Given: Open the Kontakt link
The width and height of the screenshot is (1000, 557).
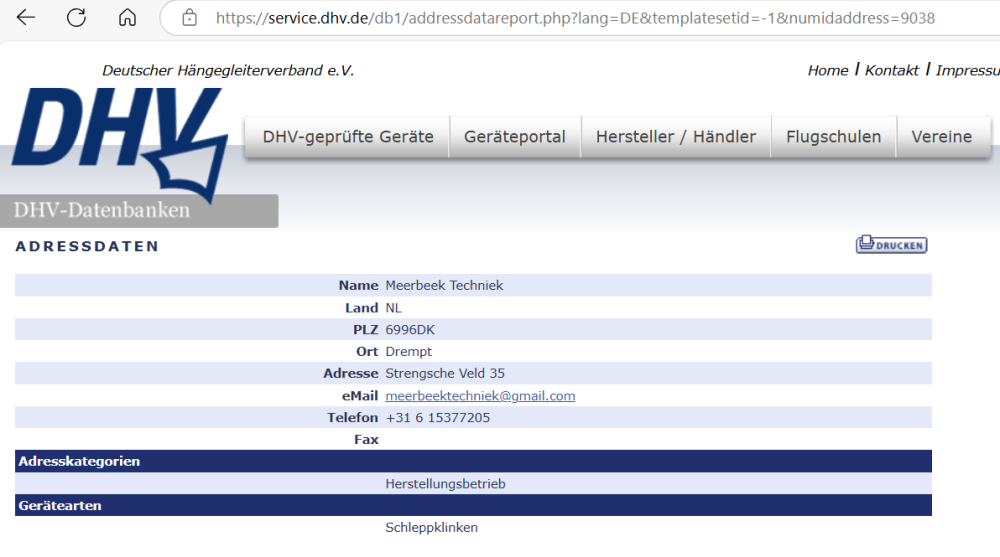Looking at the screenshot, I should click(x=892, y=70).
